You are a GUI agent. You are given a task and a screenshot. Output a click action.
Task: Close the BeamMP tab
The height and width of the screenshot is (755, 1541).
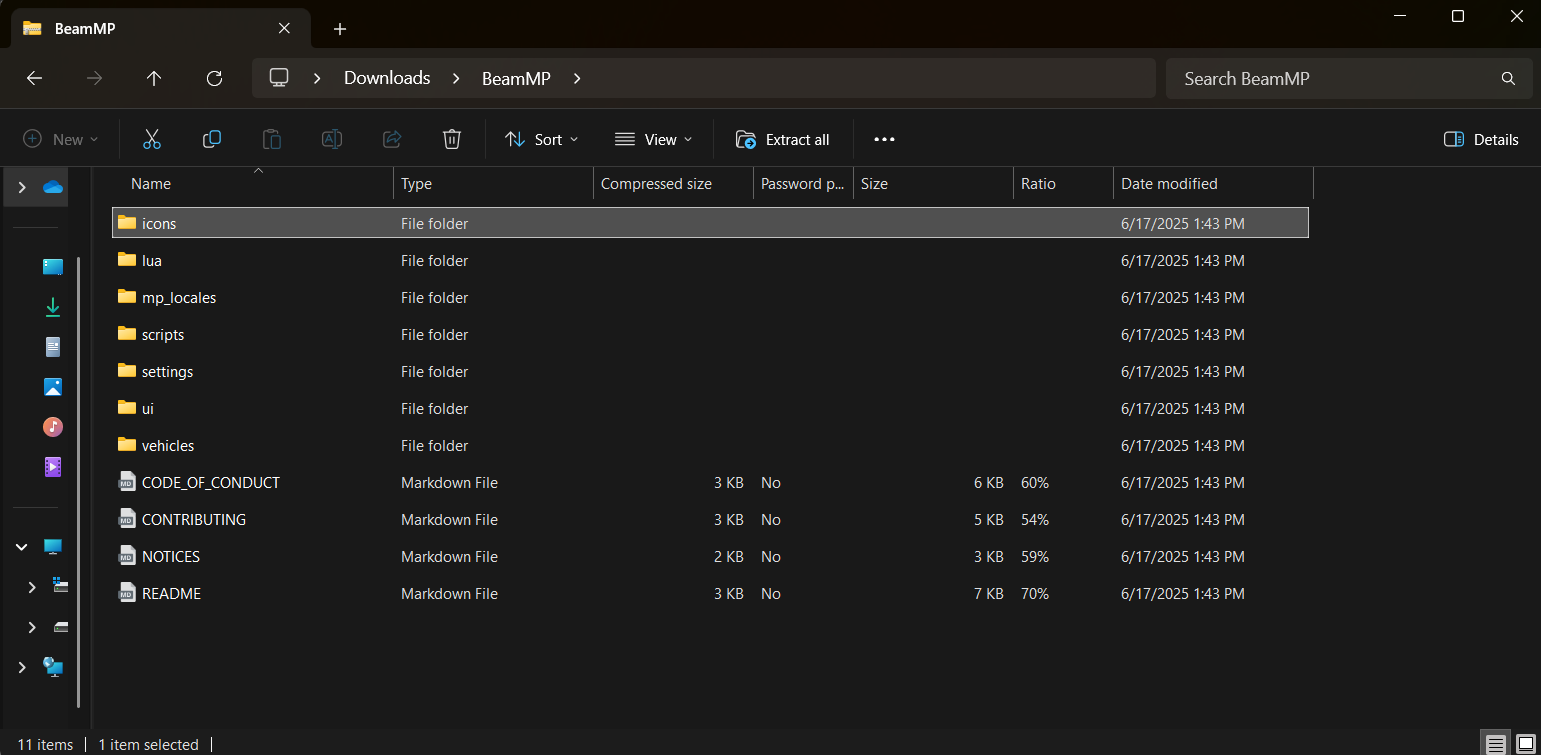284,29
